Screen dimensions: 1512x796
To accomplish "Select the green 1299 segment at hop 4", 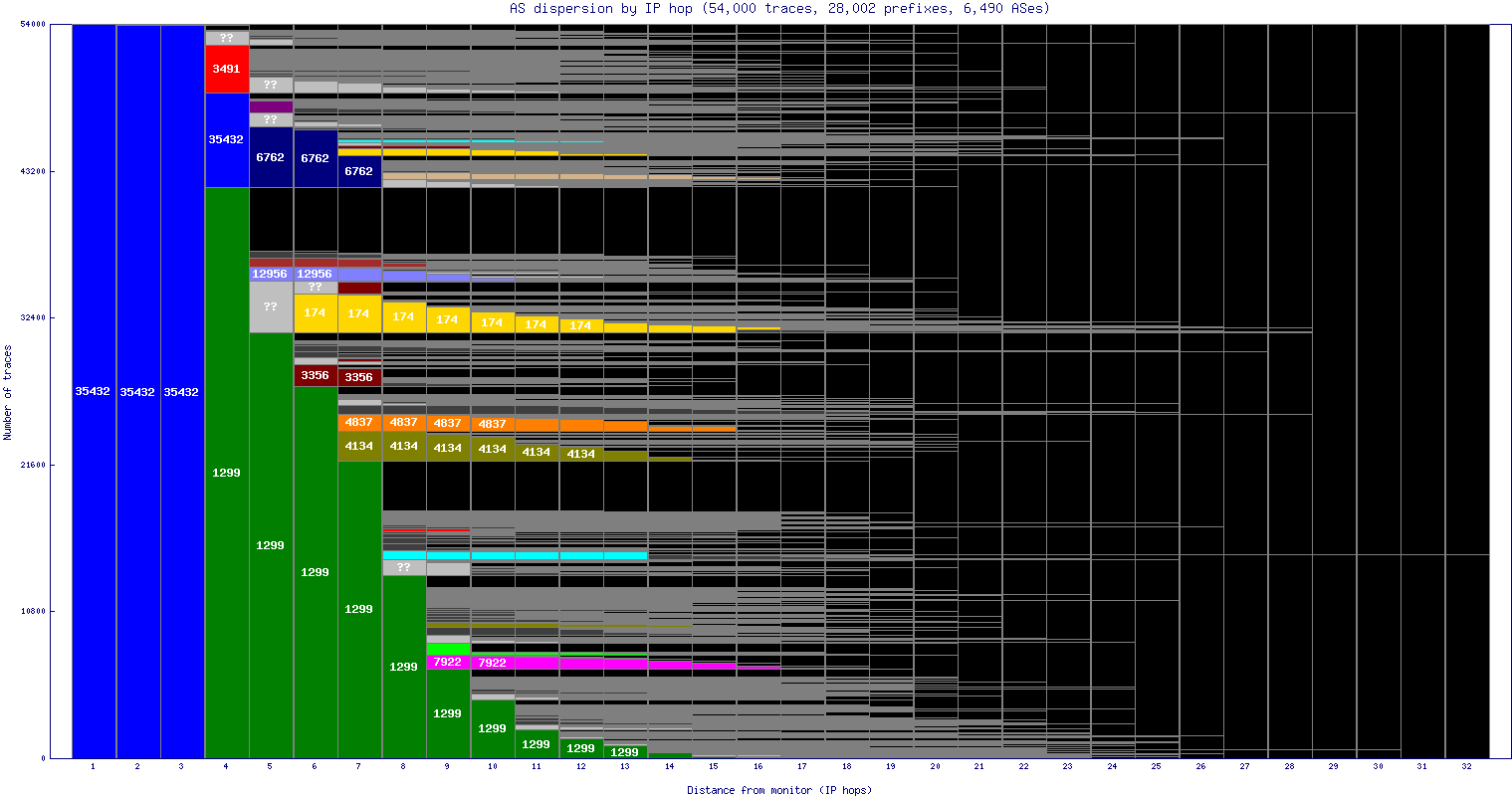I will [x=227, y=473].
